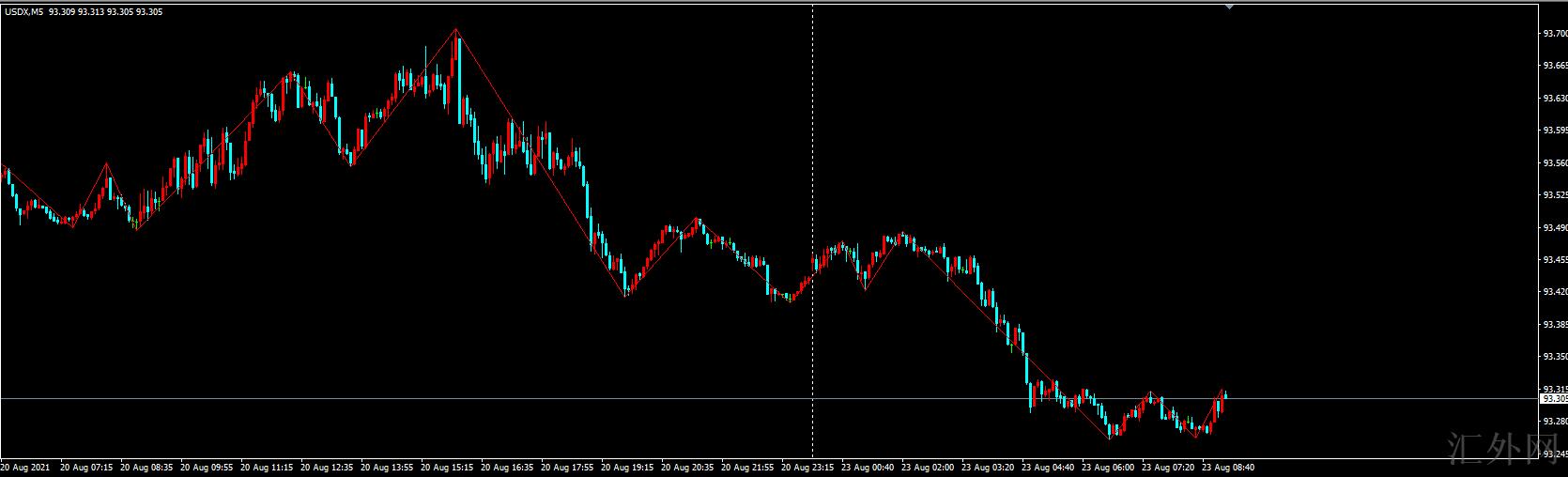Click the 93.420 price axis label

coord(1554,293)
